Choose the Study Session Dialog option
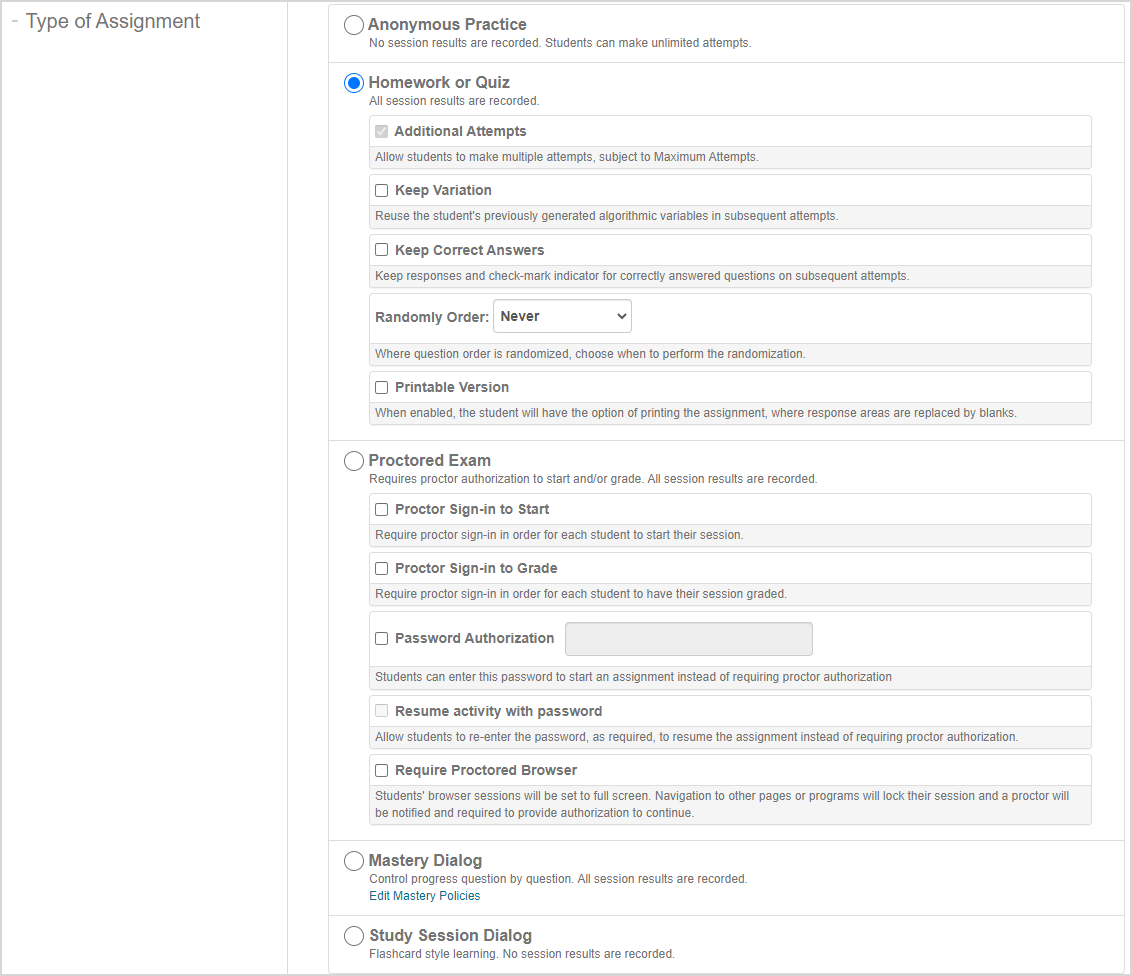 point(354,936)
